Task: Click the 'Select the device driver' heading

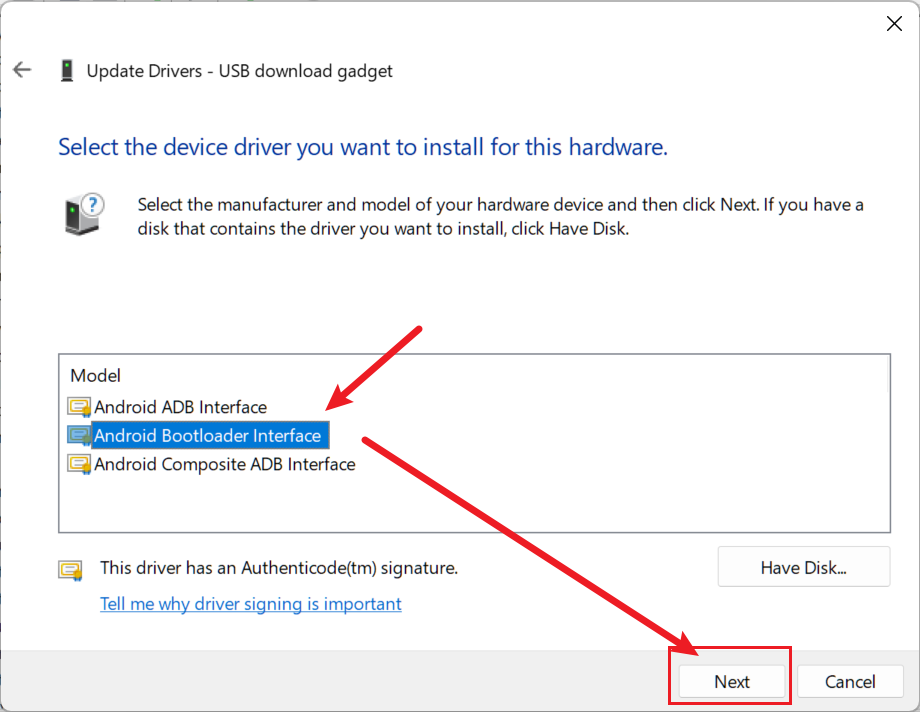Action: coord(363,147)
